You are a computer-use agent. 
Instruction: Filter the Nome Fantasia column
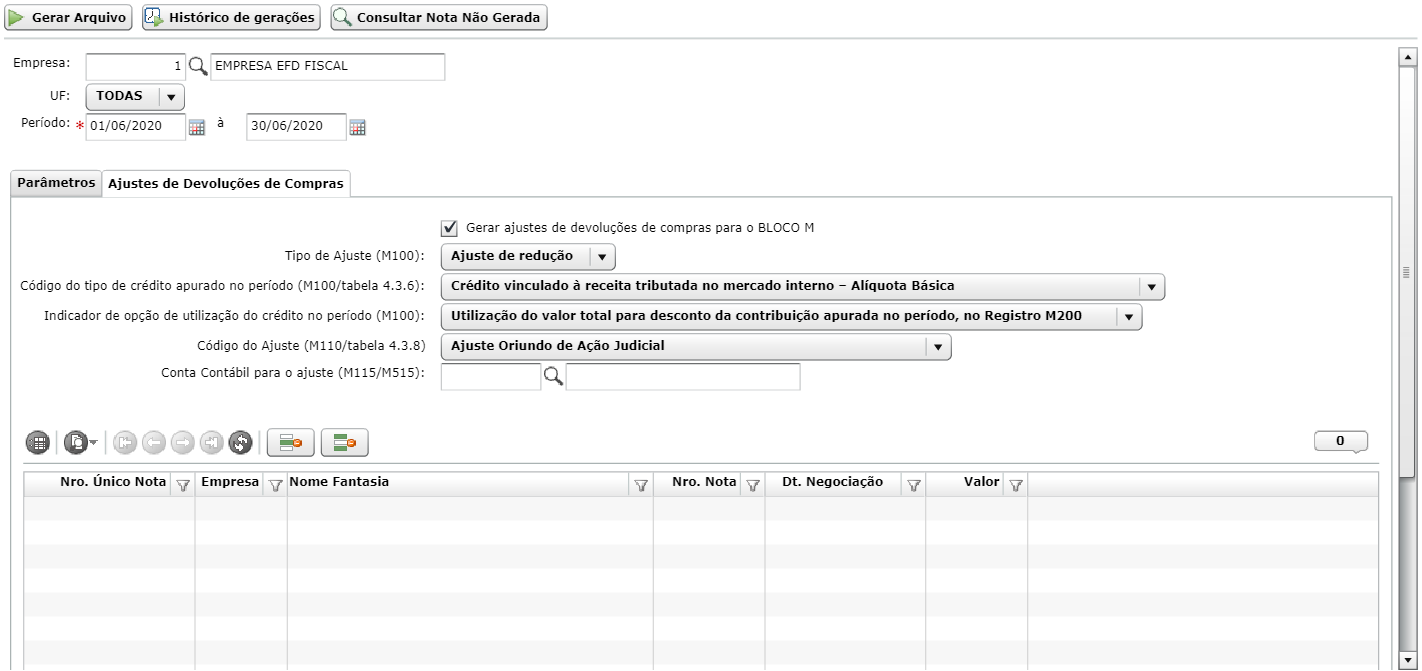pos(641,484)
